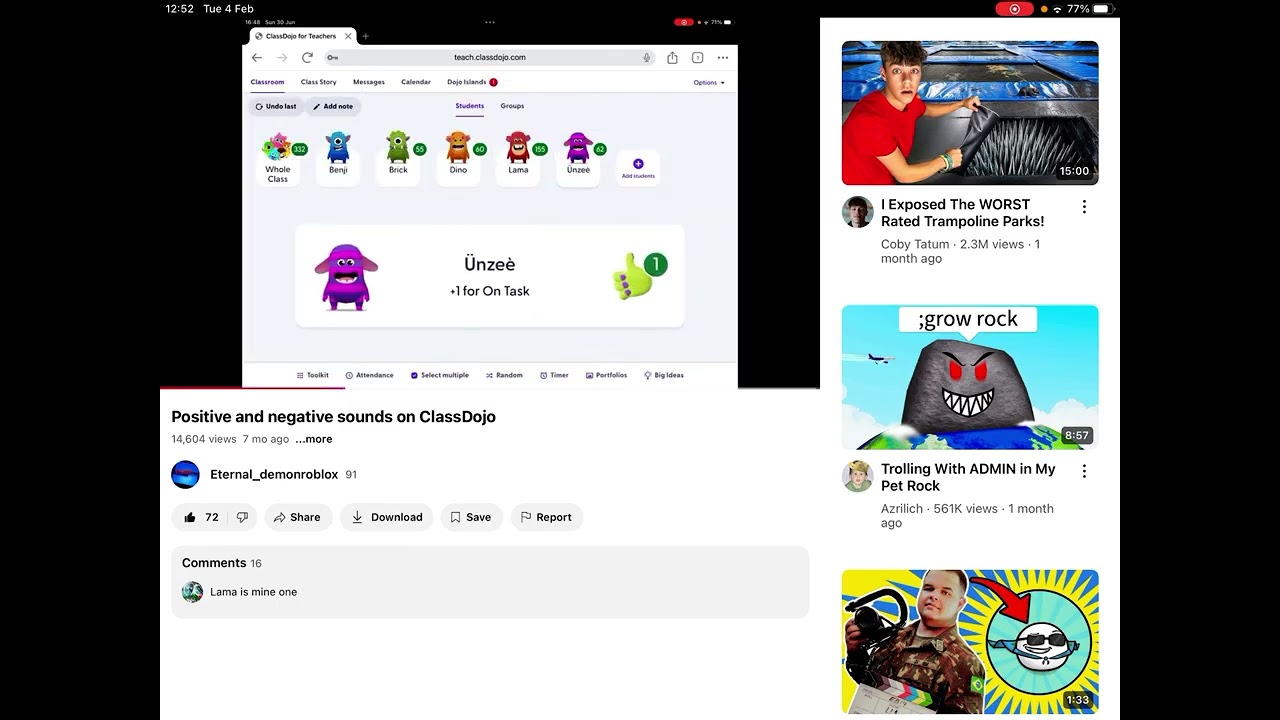Save the video to a playlist
The height and width of the screenshot is (720, 1280).
[470, 517]
